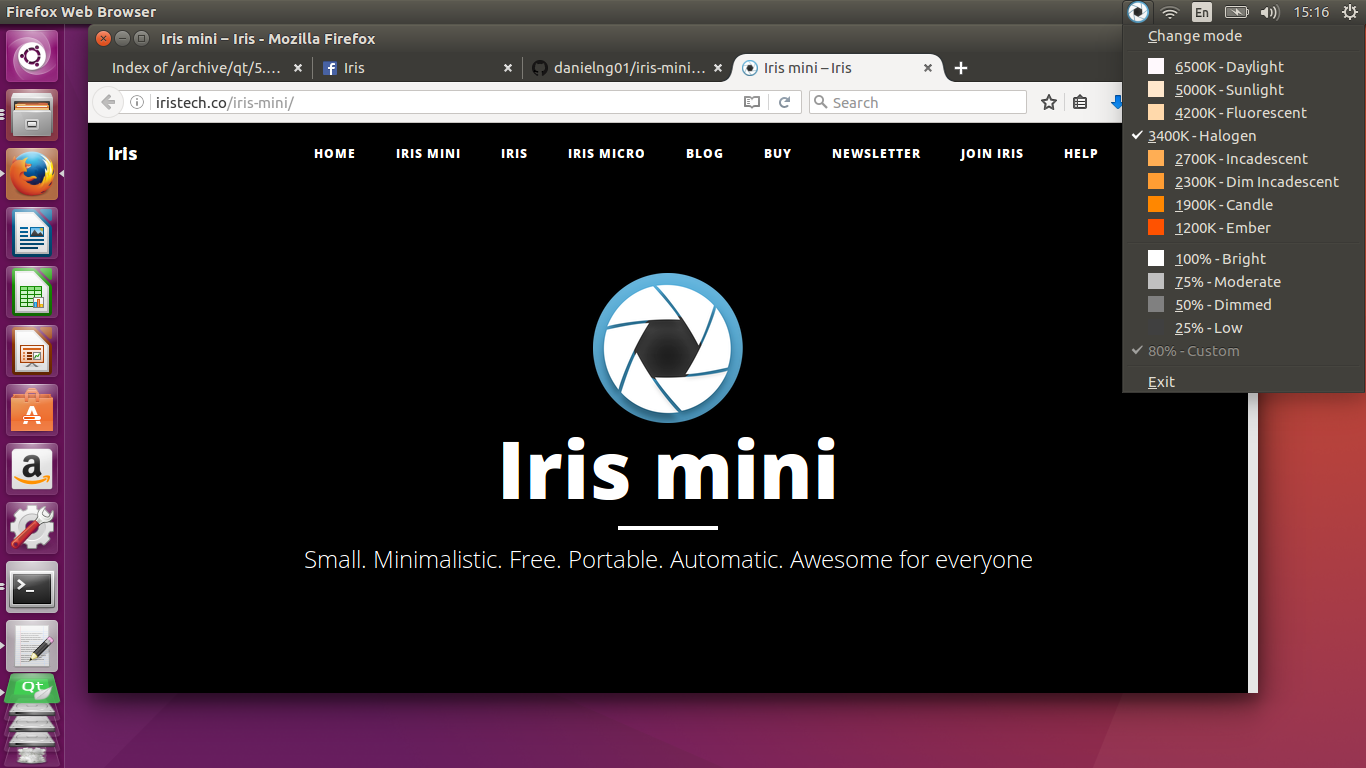
Task: Toggle Reader View icon in address bar
Action: point(752,102)
